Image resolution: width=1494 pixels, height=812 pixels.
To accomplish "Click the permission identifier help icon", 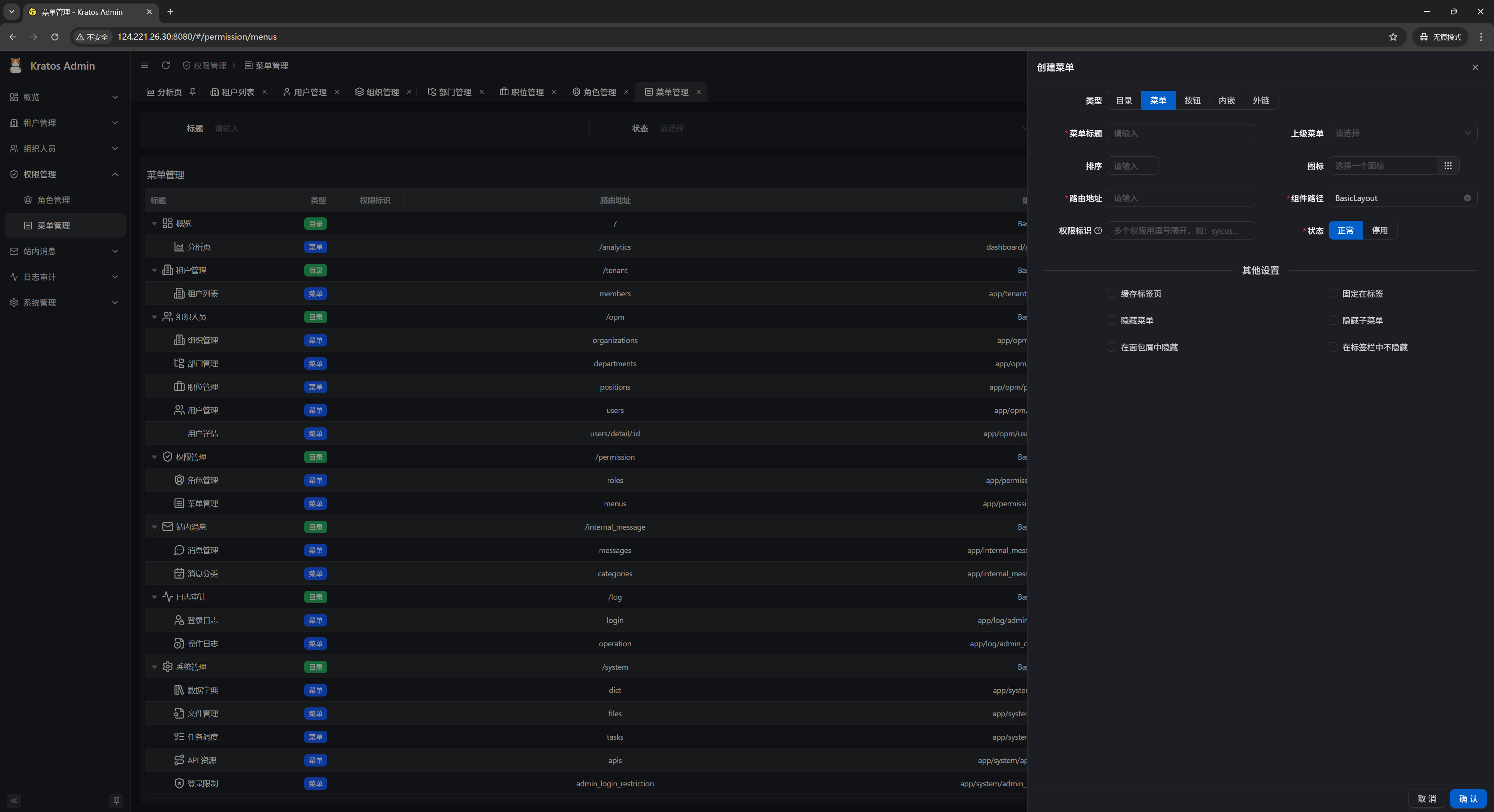I will tap(1098, 231).
